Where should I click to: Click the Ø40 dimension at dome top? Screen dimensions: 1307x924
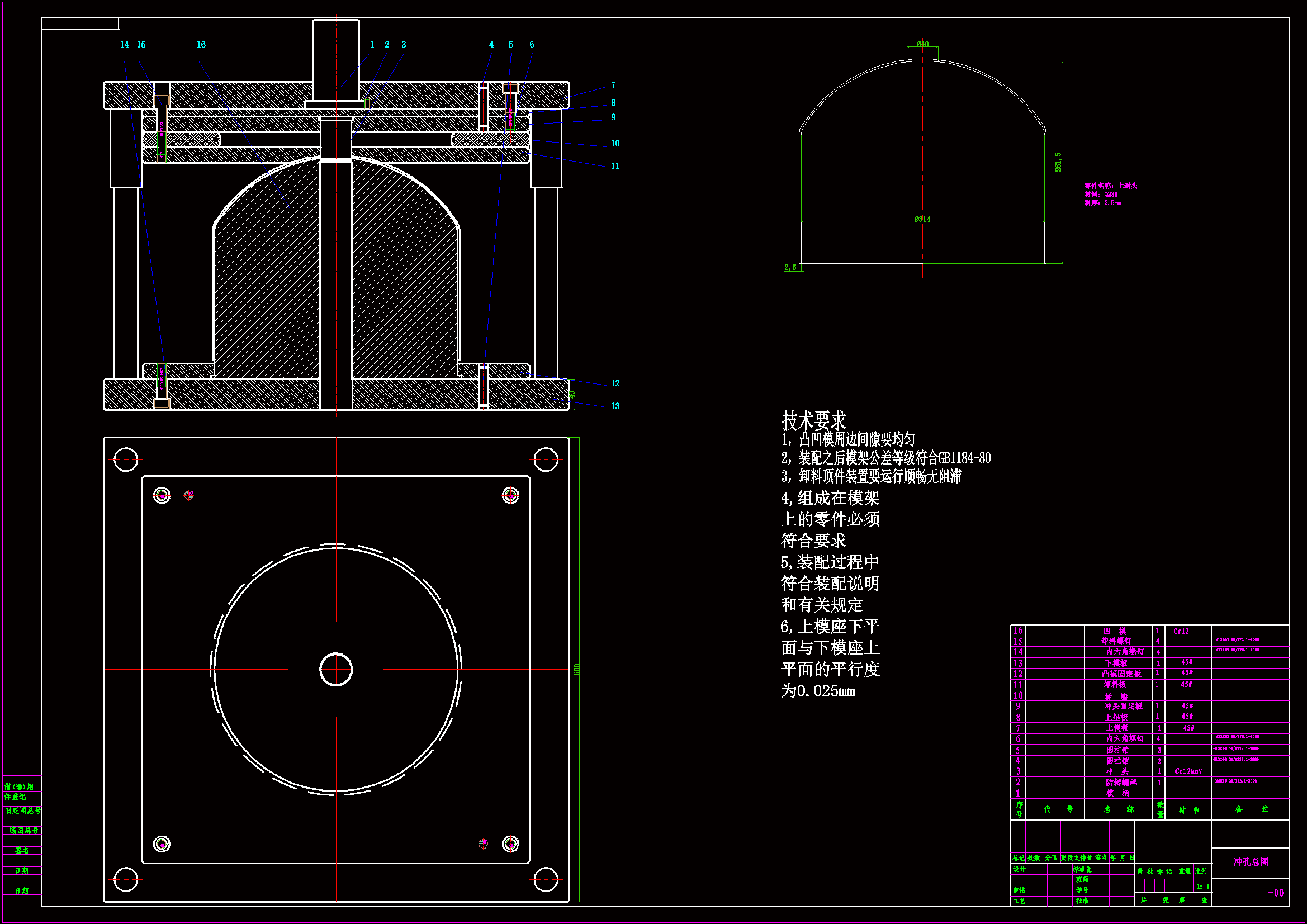(x=922, y=44)
